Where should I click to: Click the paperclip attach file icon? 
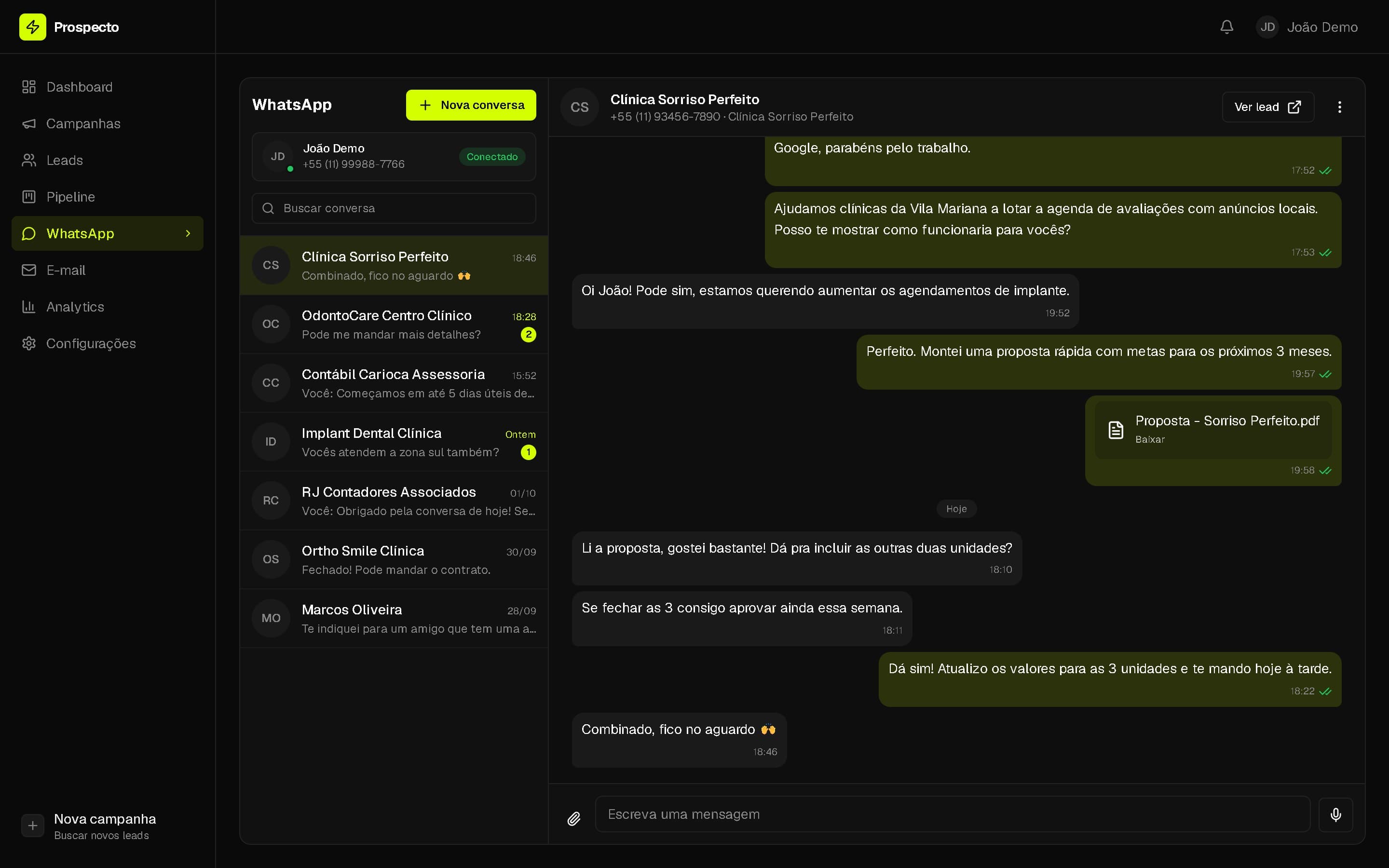tap(573, 819)
